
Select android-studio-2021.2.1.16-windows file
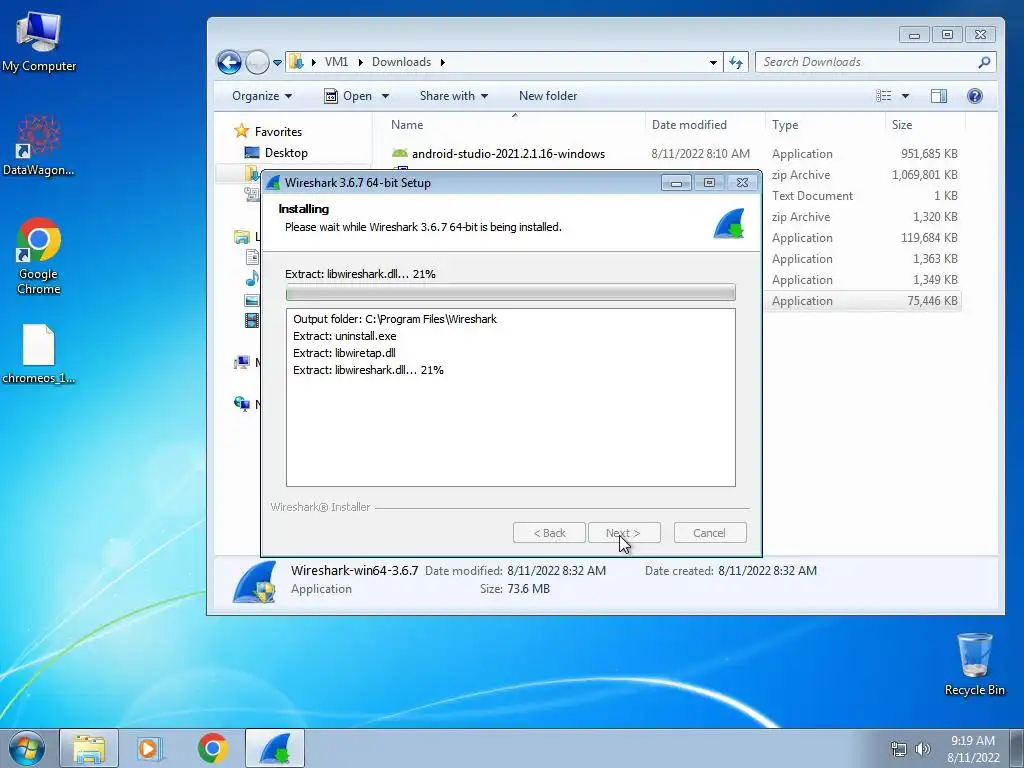point(508,154)
